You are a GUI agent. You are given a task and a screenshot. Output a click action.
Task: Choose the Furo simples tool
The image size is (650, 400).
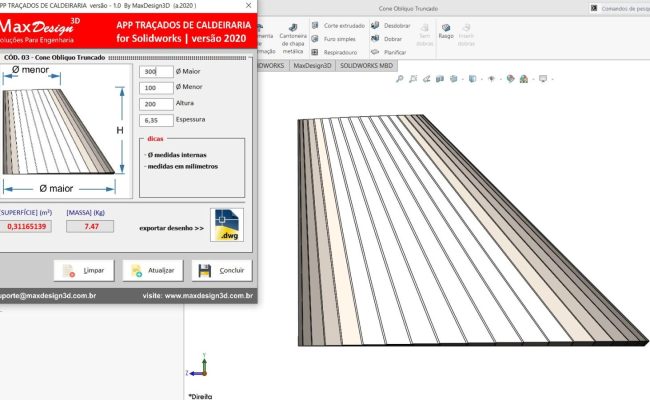[334, 39]
